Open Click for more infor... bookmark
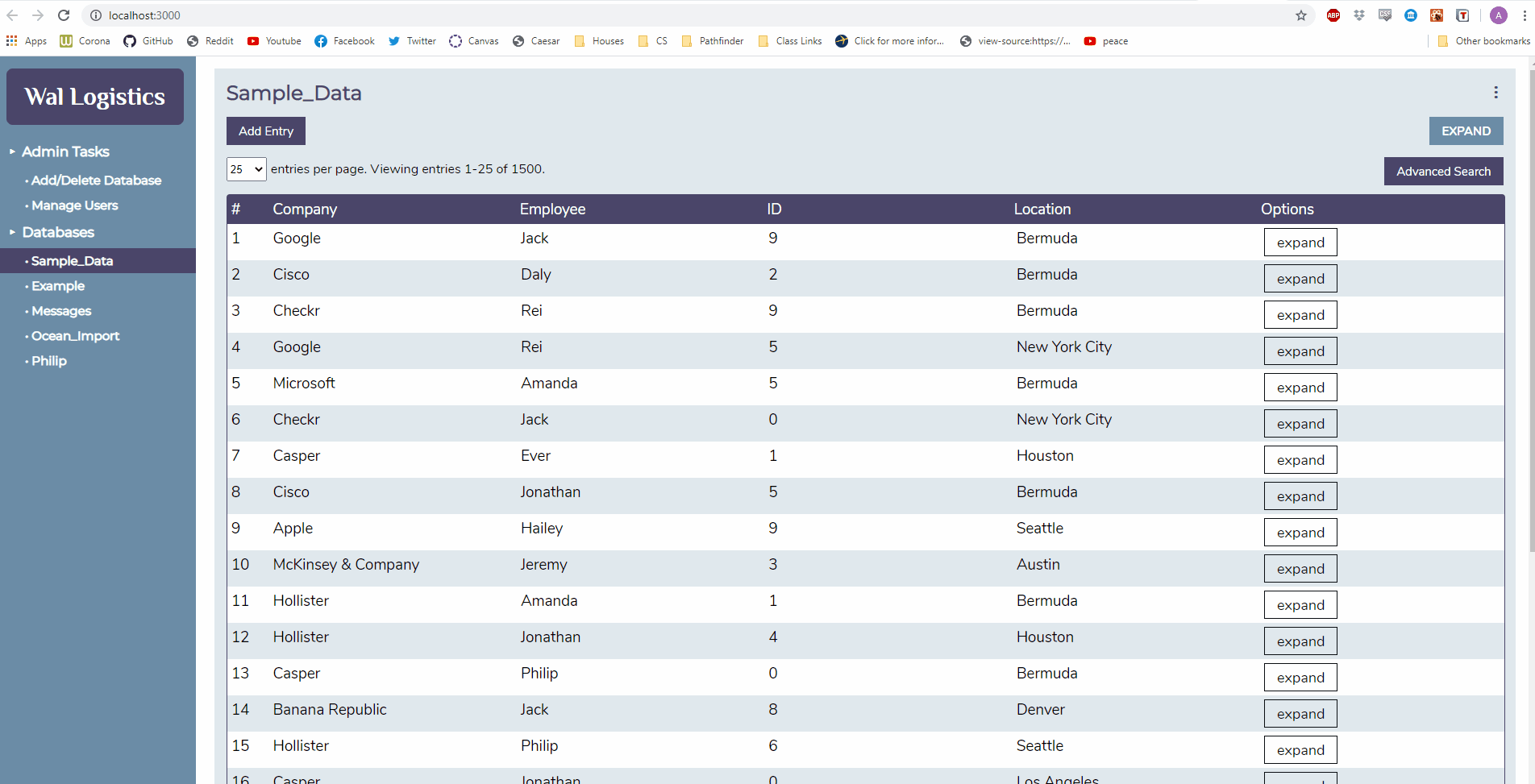 coord(889,41)
